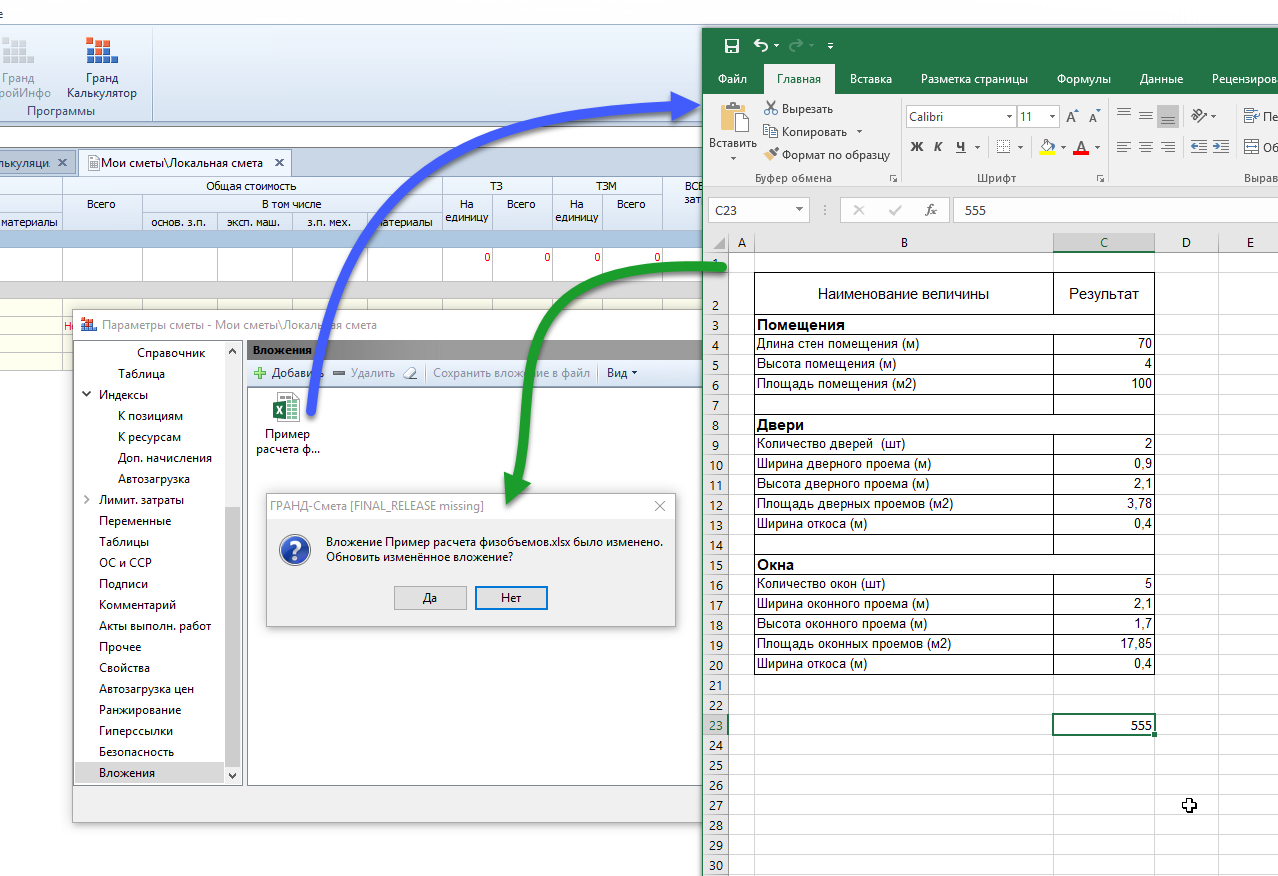
Task: Toggle bold Ж formatting
Action: pos(917,147)
